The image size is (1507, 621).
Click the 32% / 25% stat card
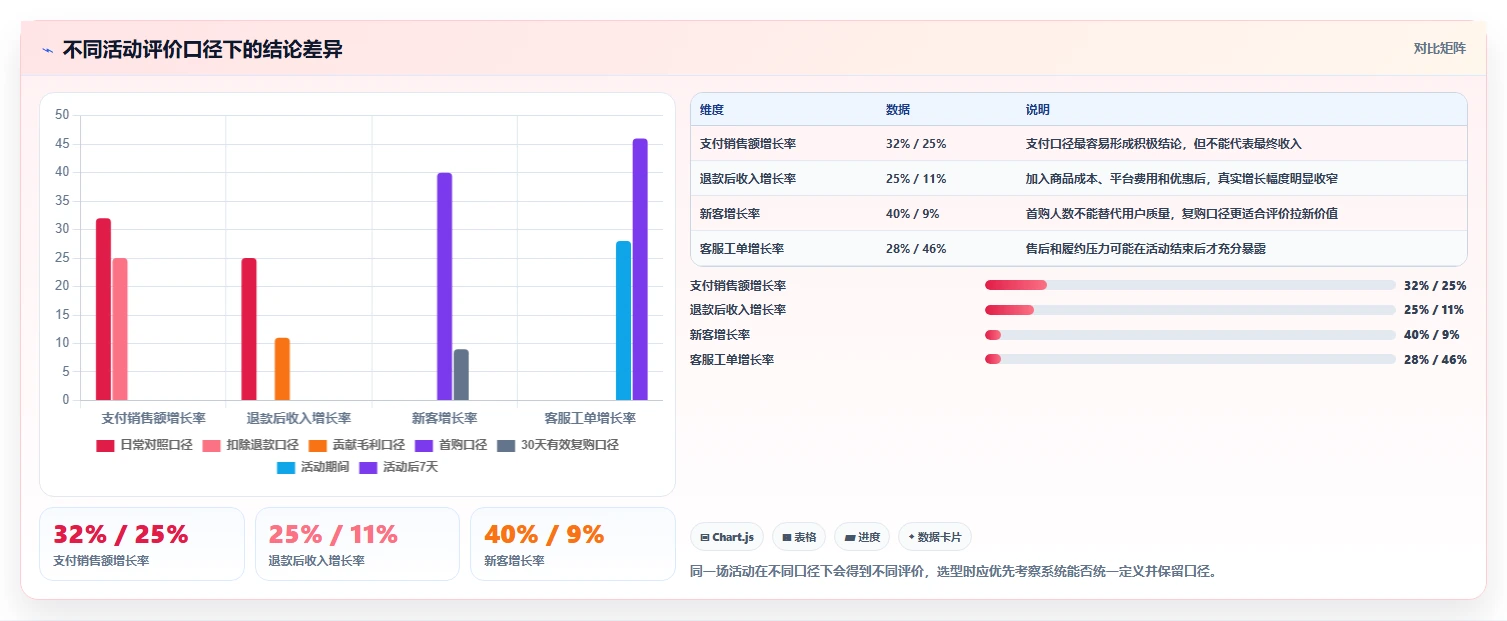click(x=142, y=544)
